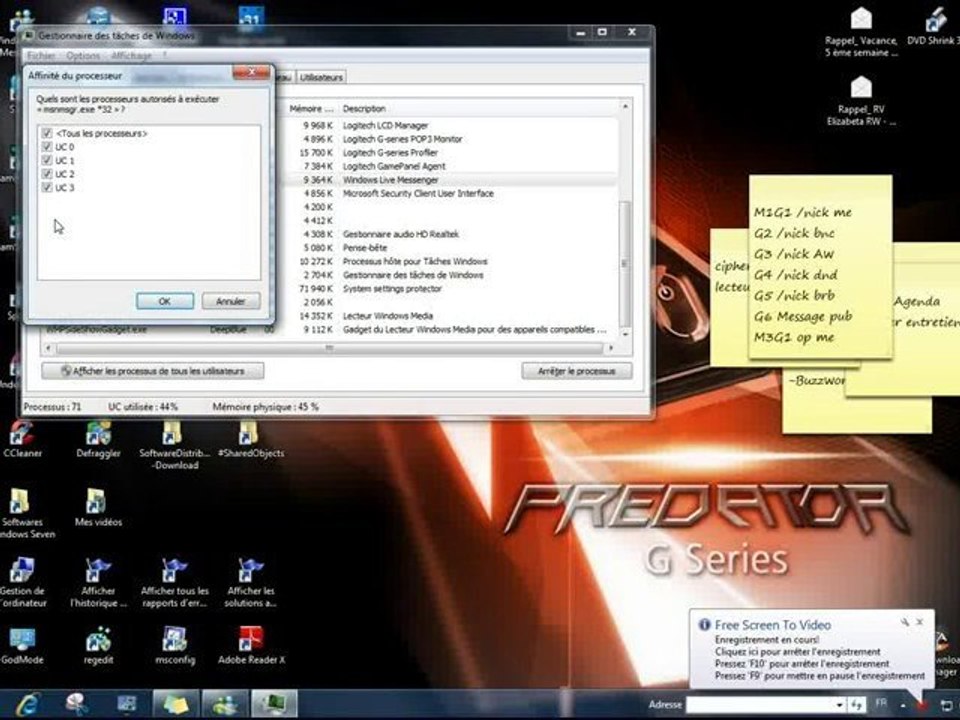
Task: Select the DVD Shrink desktop icon
Action: point(933,26)
